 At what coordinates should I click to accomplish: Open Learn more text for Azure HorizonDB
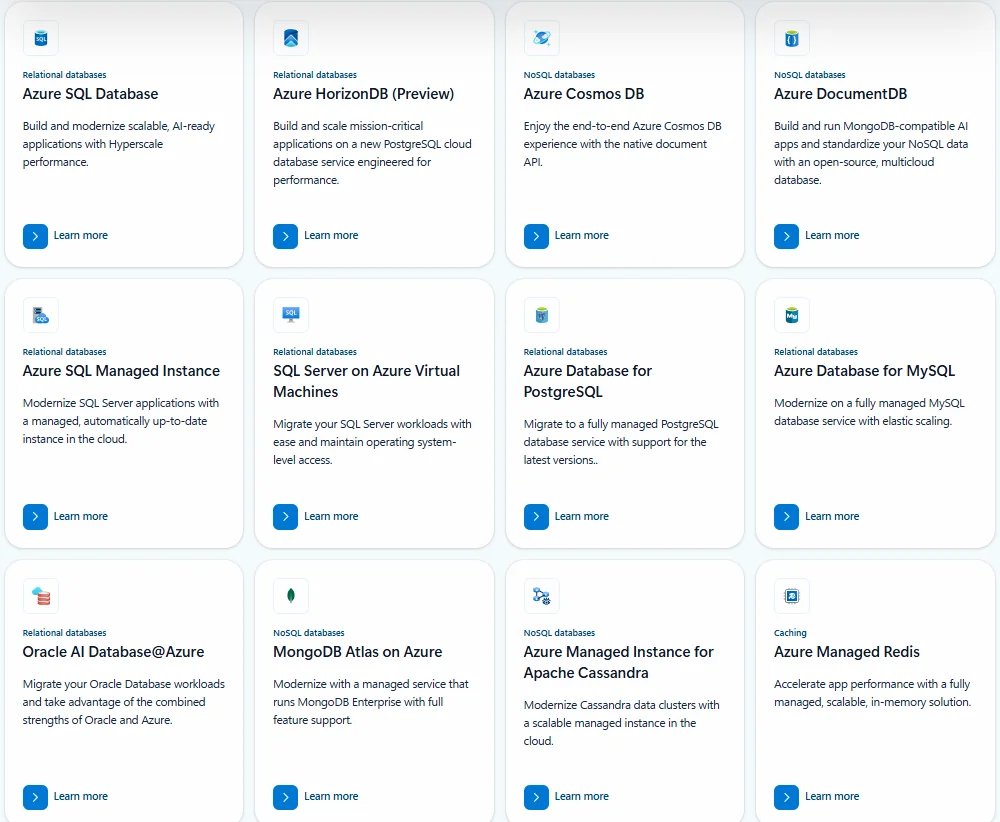tap(331, 235)
